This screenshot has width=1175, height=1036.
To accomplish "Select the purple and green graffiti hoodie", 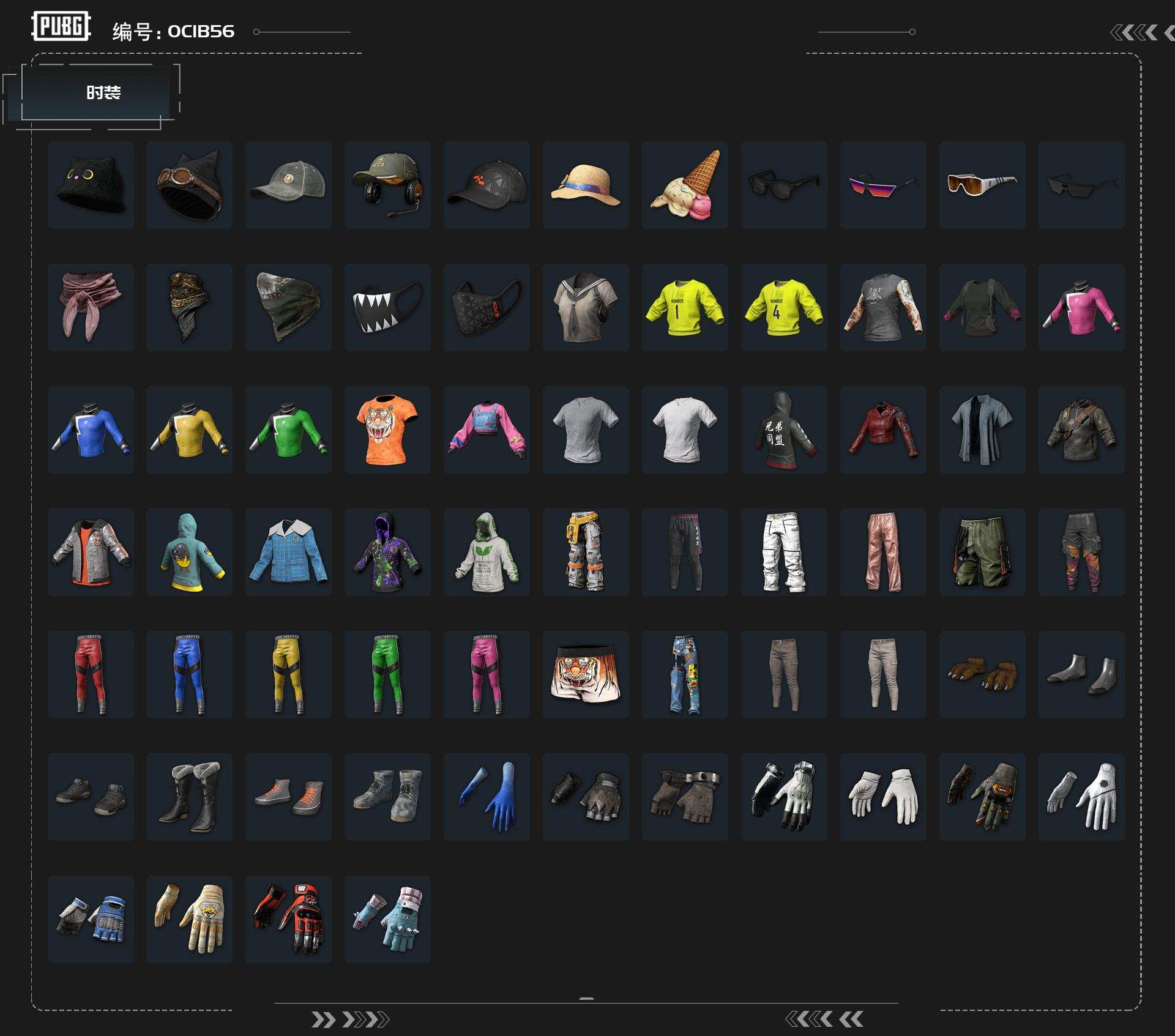I will tap(387, 552).
